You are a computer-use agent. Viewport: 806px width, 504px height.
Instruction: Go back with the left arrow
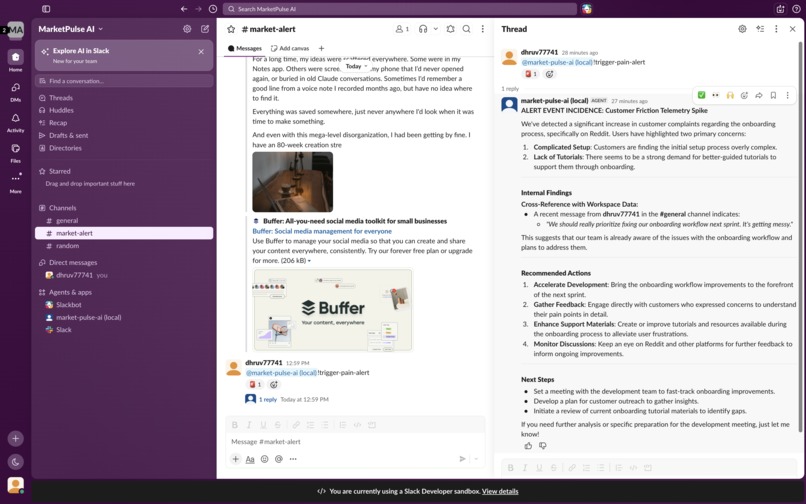[x=184, y=9]
